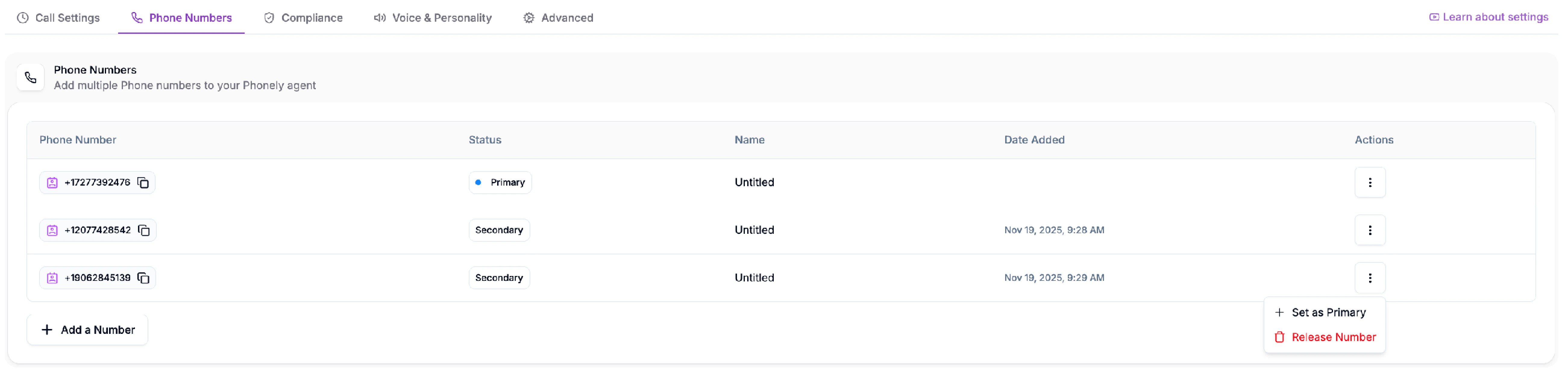Click the Advanced gear icon
Image resolution: width=1568 pixels, height=370 pixels.
point(528,18)
